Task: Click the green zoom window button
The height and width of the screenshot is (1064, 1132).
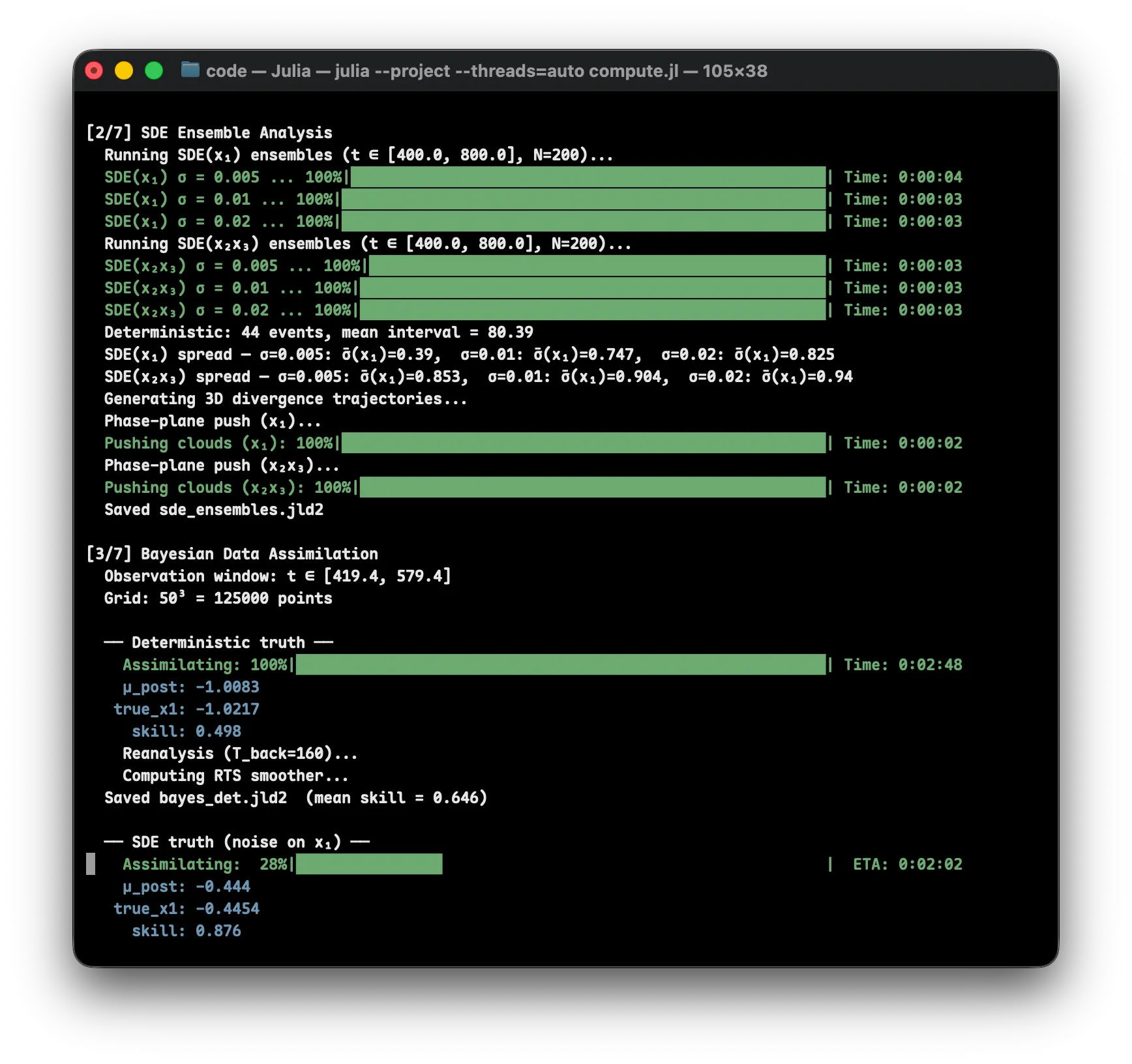Action: pos(154,70)
